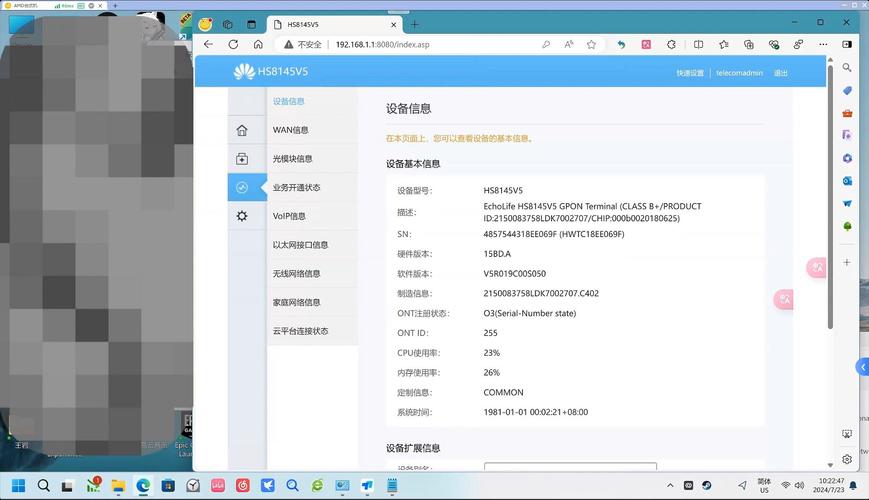The image size is (869, 500).
Task: Open the collections icon
Action: pyautogui.click(x=749, y=44)
